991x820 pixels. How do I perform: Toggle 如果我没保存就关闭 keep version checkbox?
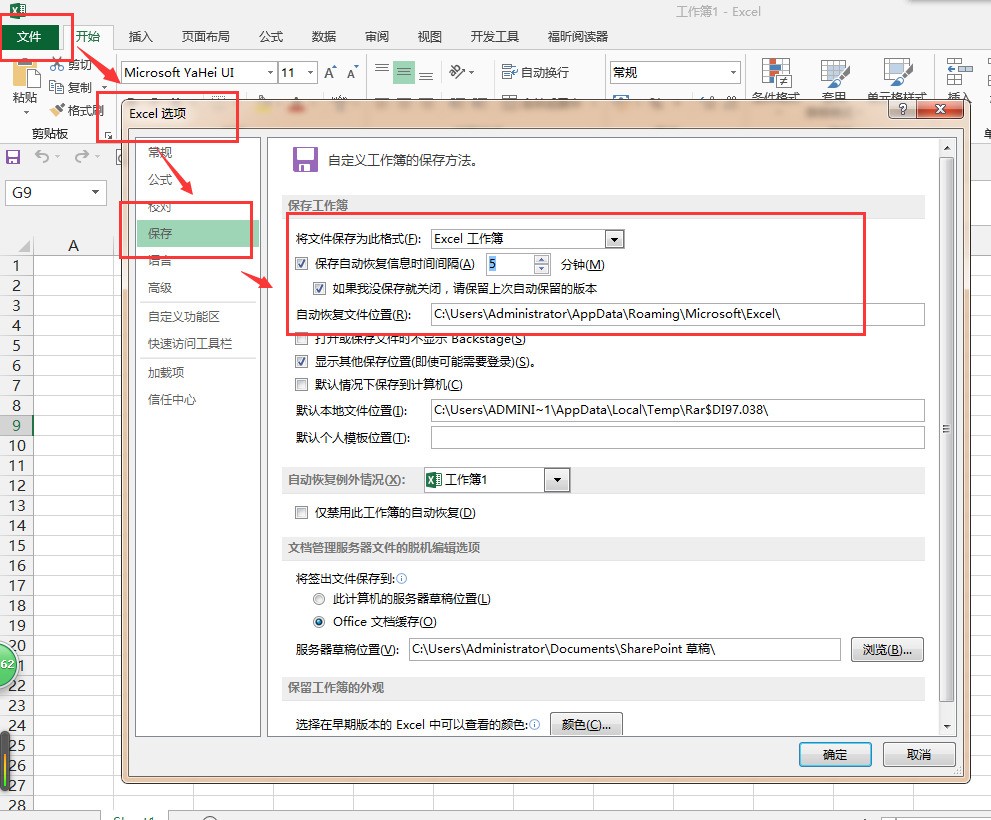pos(319,289)
